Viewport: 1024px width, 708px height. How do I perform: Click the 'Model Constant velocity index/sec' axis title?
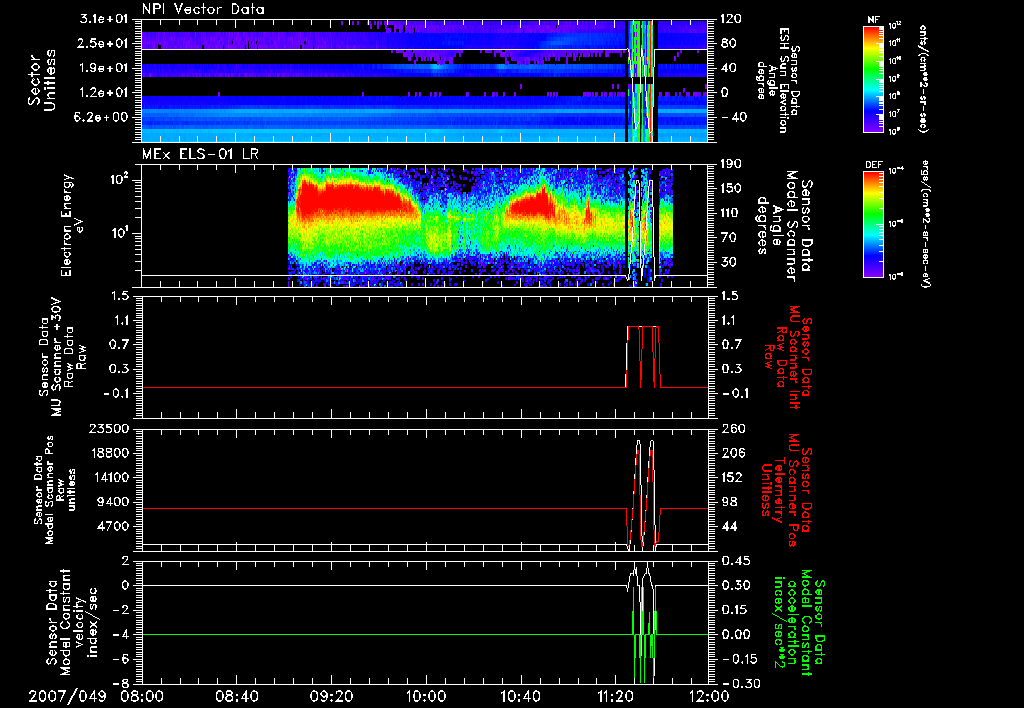(x=71, y=621)
